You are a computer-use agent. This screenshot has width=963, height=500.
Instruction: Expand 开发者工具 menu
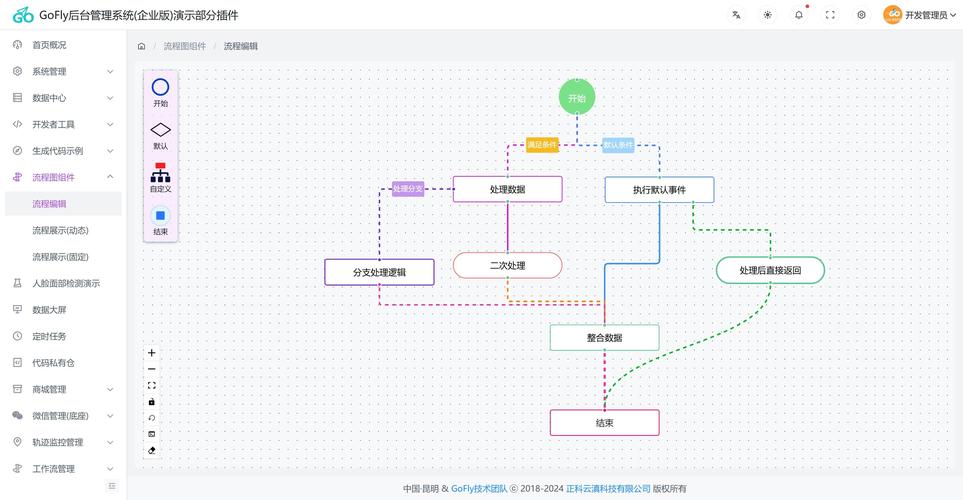click(x=63, y=124)
